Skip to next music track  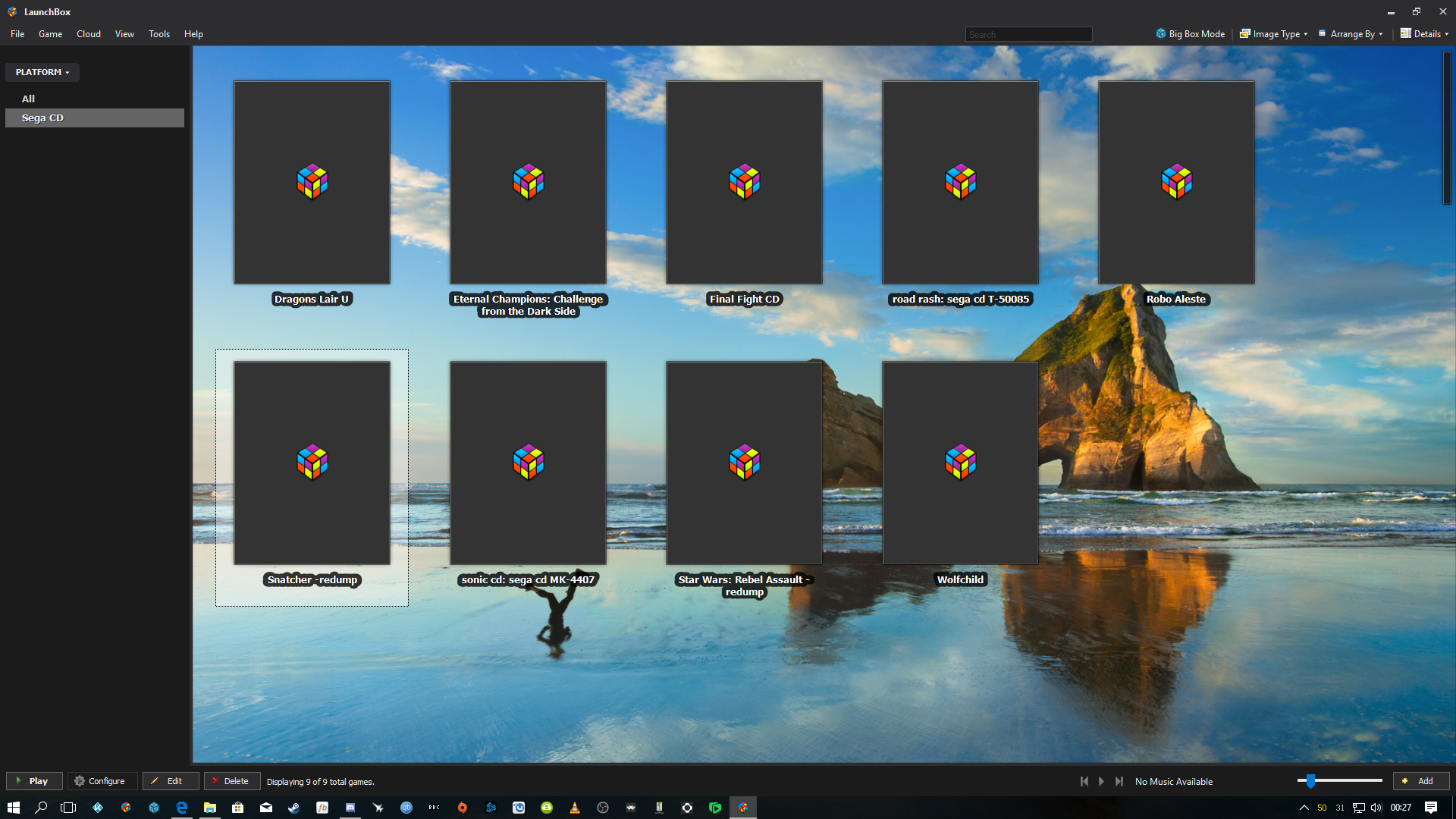click(1119, 781)
